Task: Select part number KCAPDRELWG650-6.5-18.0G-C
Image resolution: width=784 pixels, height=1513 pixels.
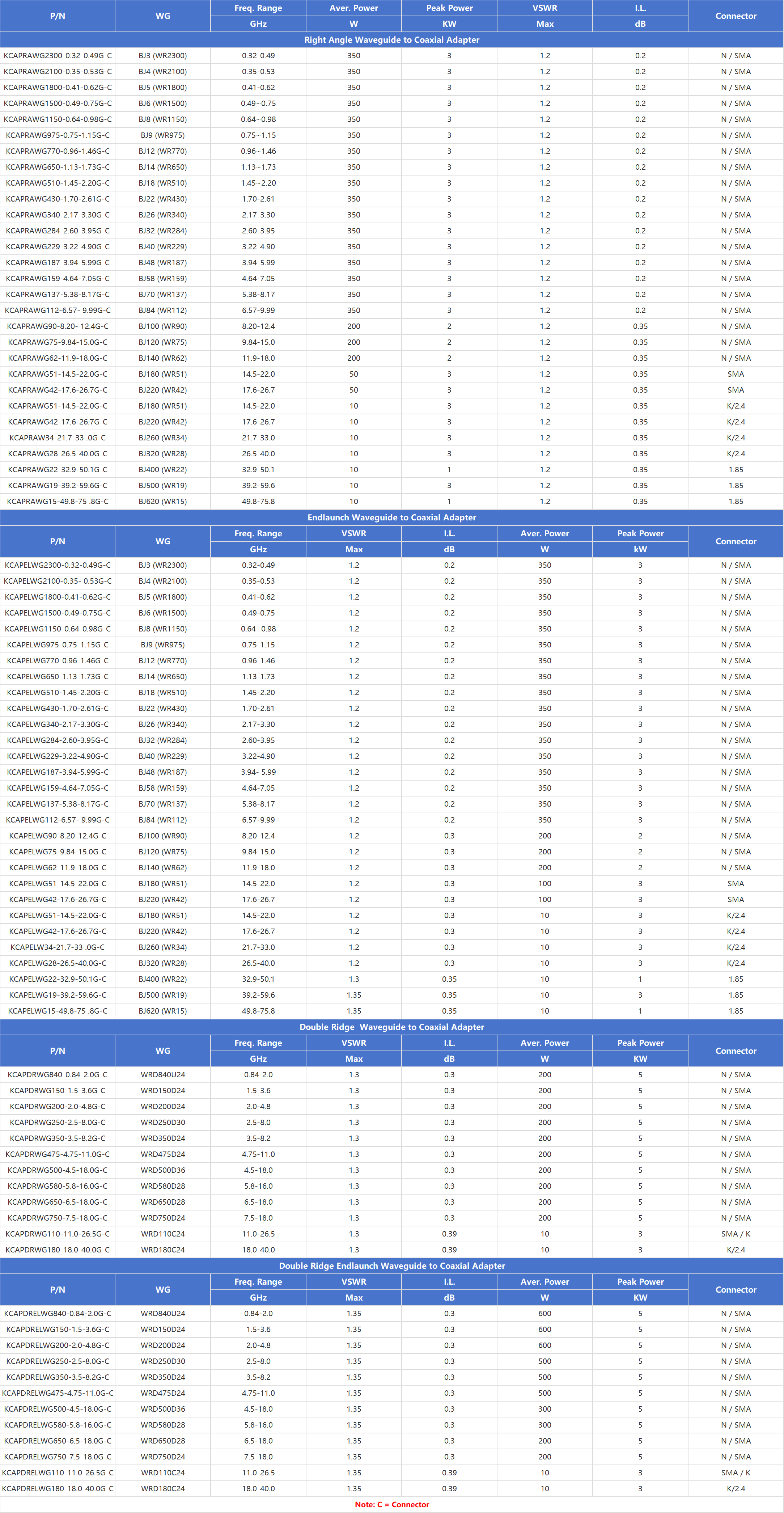Action: click(x=58, y=1441)
